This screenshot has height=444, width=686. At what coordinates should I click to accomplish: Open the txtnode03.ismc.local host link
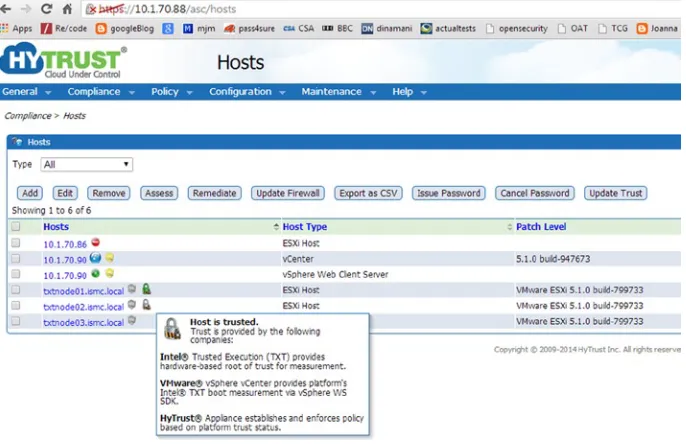click(84, 322)
